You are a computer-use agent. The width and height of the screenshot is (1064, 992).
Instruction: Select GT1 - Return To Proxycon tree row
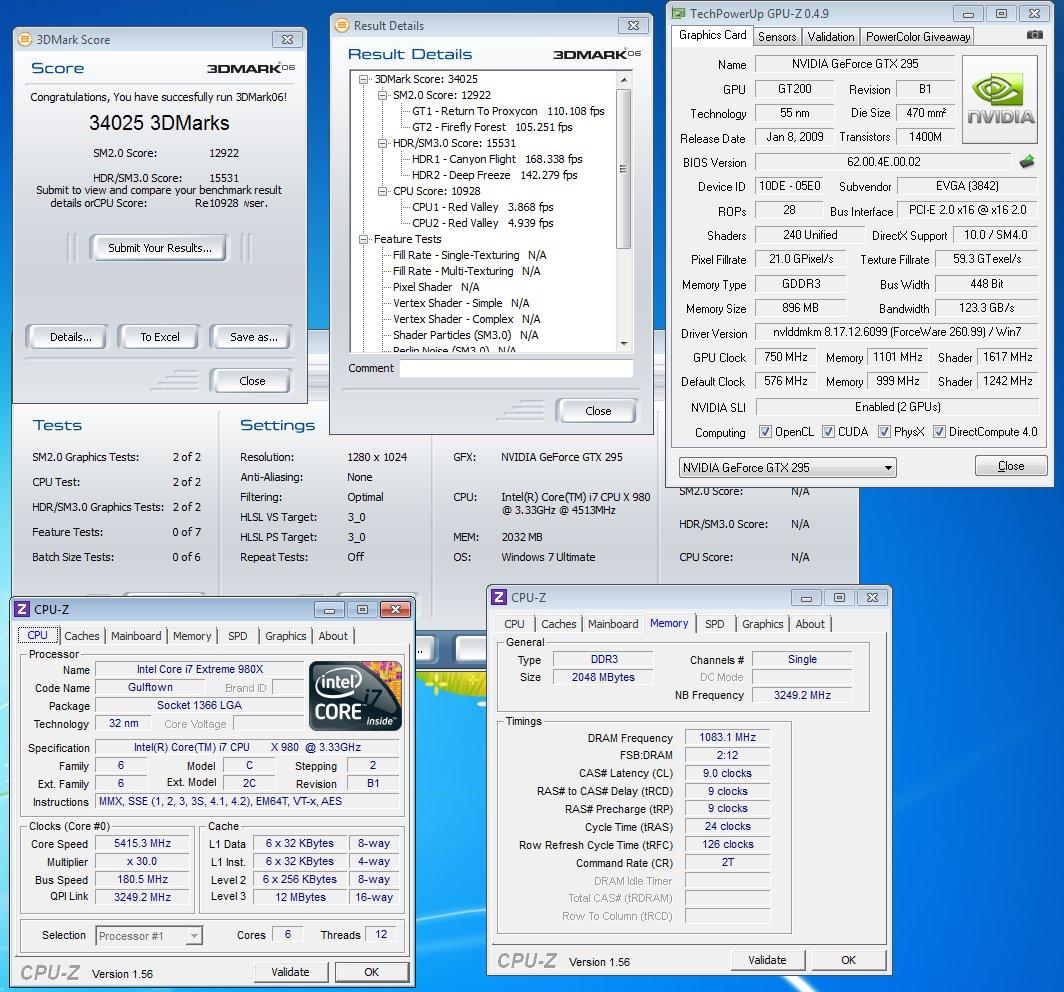pos(508,111)
